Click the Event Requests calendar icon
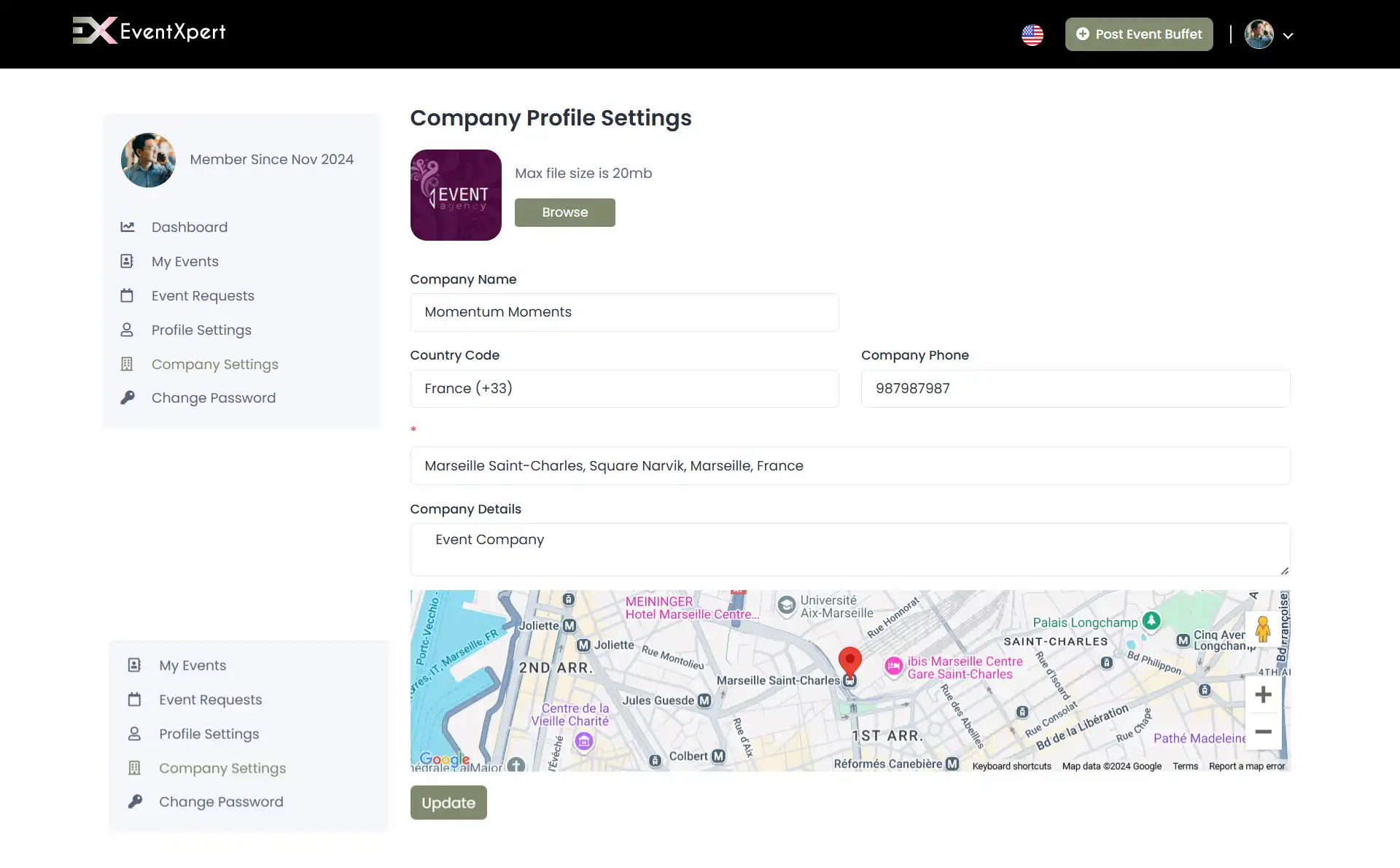Image resolution: width=1400 pixels, height=868 pixels. coord(128,295)
